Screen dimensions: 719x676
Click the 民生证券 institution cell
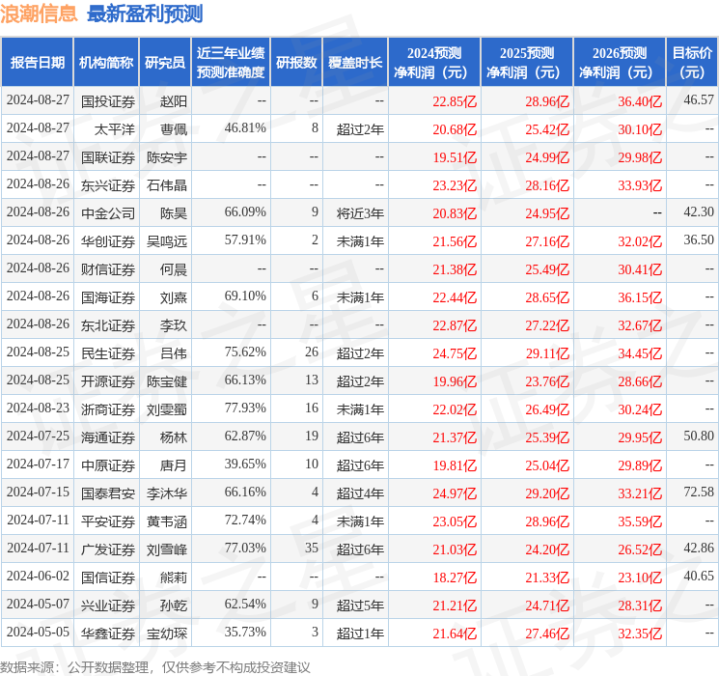[108, 354]
